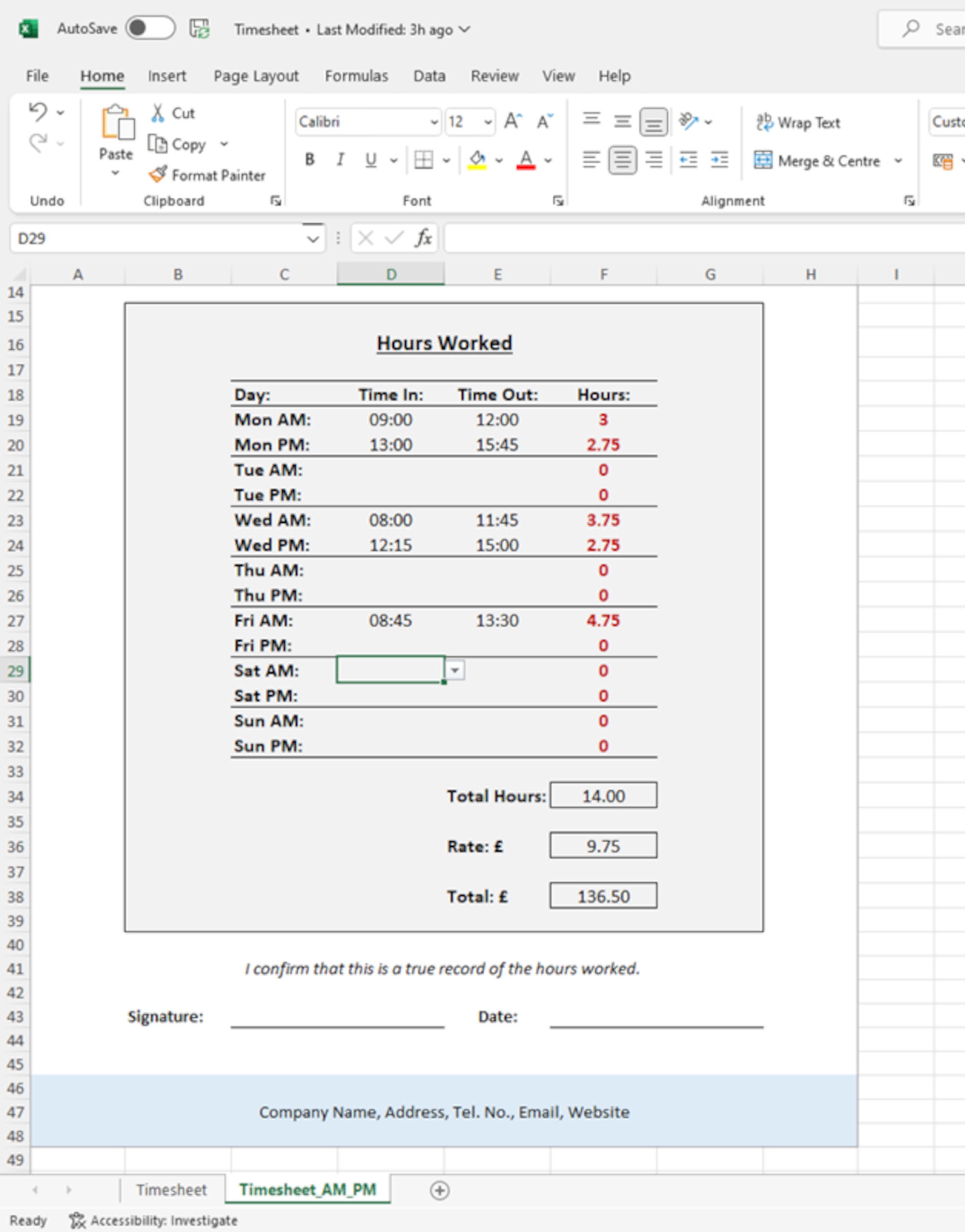
Task: Toggle Centre horizontal alignment
Action: [x=622, y=160]
